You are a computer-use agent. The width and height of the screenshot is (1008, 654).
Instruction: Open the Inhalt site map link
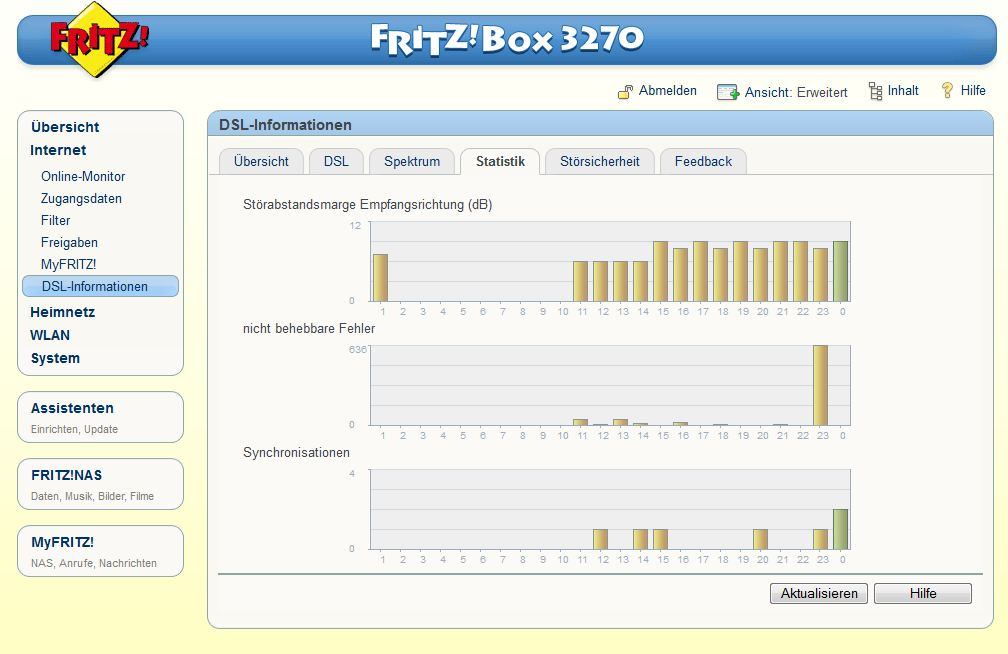pyautogui.click(x=903, y=91)
